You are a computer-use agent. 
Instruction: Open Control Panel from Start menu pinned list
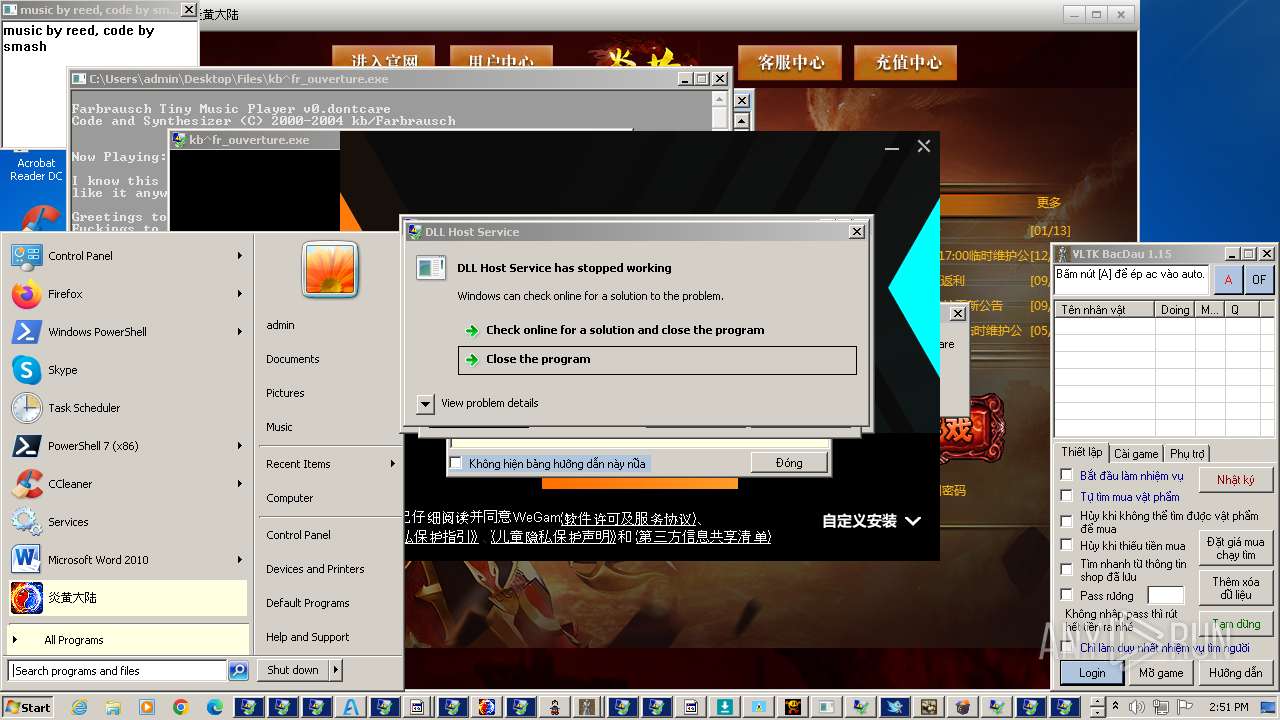coord(127,256)
